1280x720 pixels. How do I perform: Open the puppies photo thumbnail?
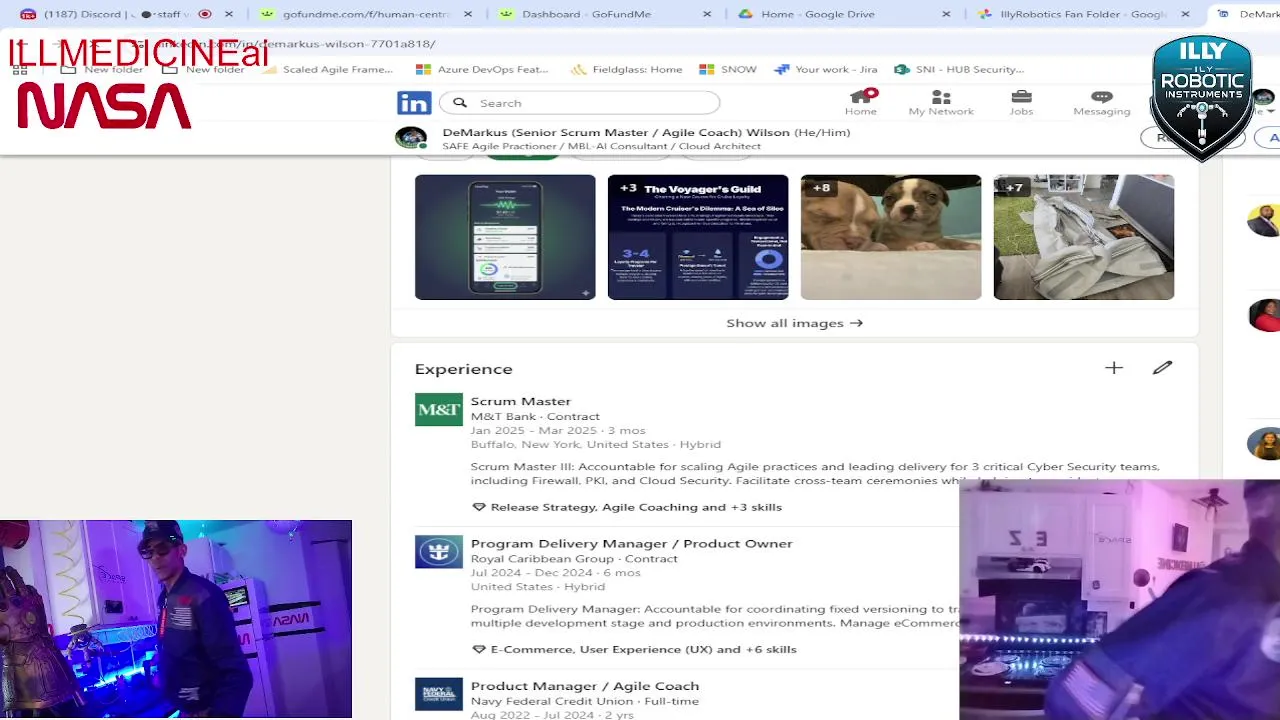coord(891,237)
